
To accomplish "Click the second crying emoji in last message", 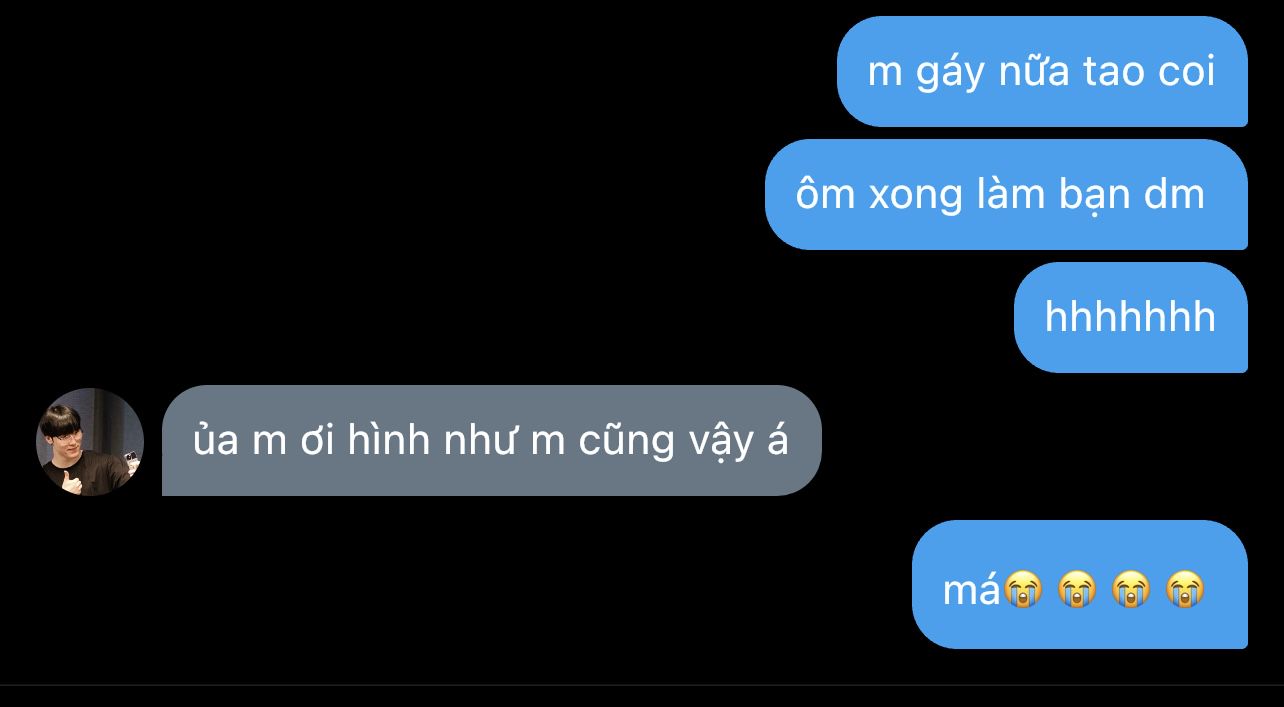I will (x=1077, y=590).
